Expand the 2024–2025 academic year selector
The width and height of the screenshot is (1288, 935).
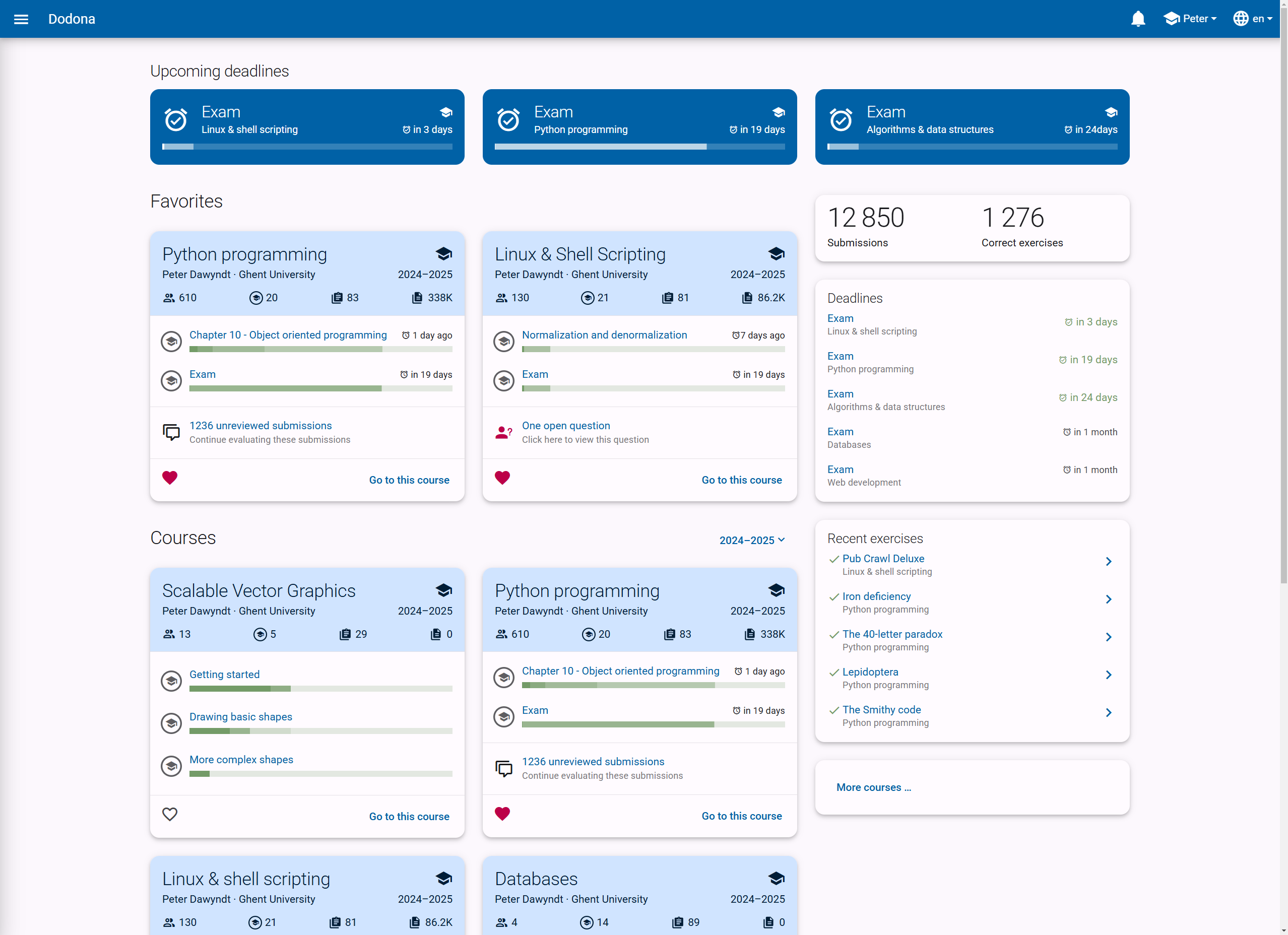coord(751,540)
